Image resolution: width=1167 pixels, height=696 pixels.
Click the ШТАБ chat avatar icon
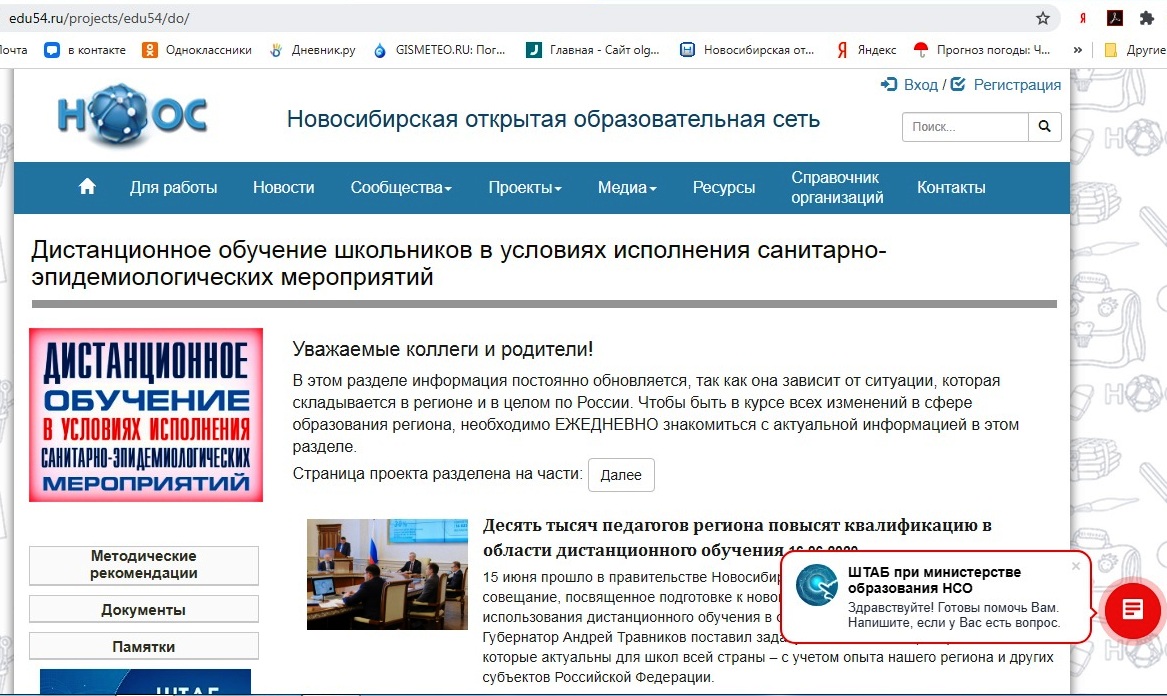[816, 585]
